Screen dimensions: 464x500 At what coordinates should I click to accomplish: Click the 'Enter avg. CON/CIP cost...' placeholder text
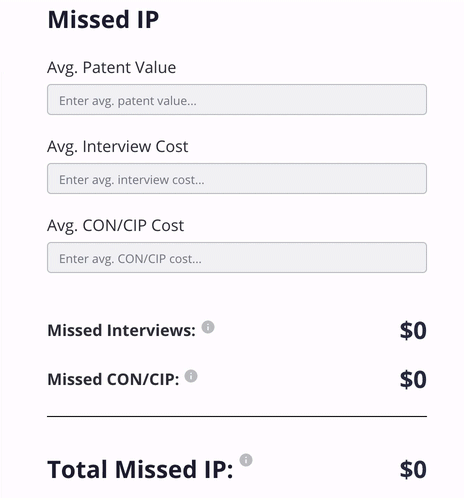pos(130,259)
